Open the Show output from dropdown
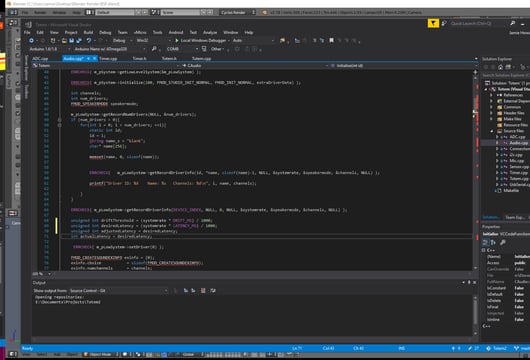 point(119,291)
